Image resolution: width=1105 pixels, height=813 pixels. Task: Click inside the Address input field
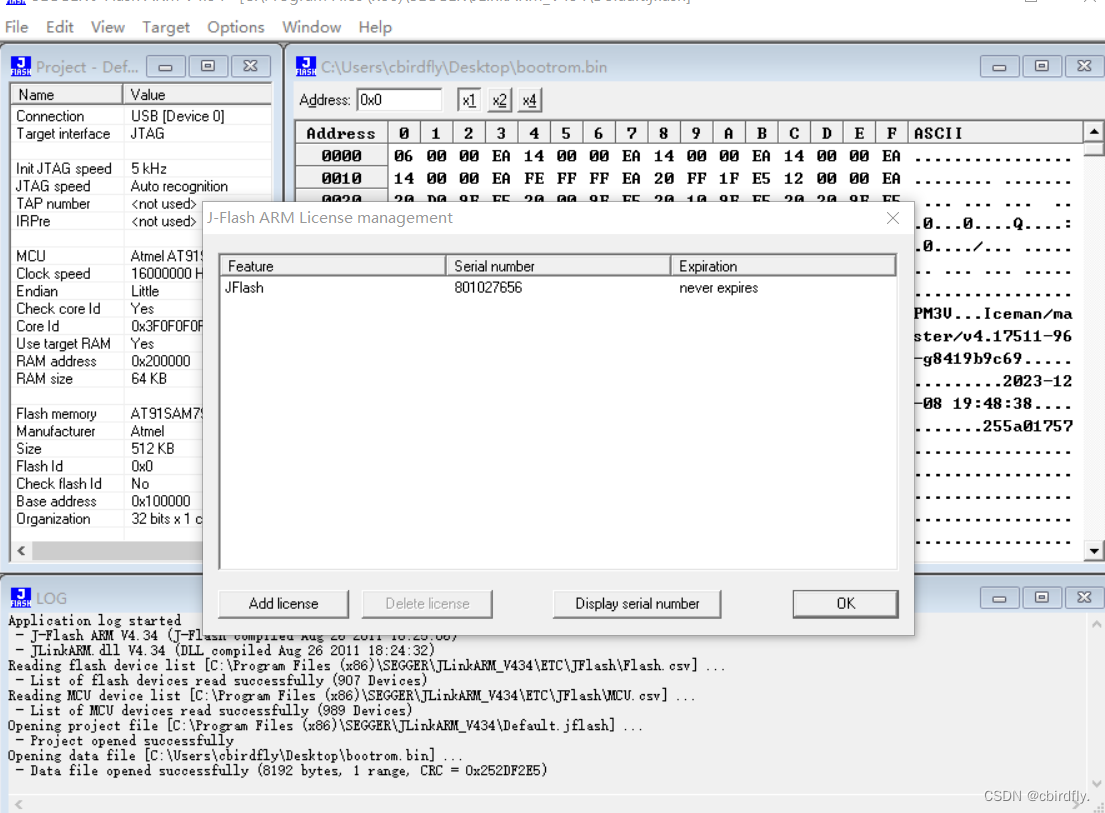(398, 99)
